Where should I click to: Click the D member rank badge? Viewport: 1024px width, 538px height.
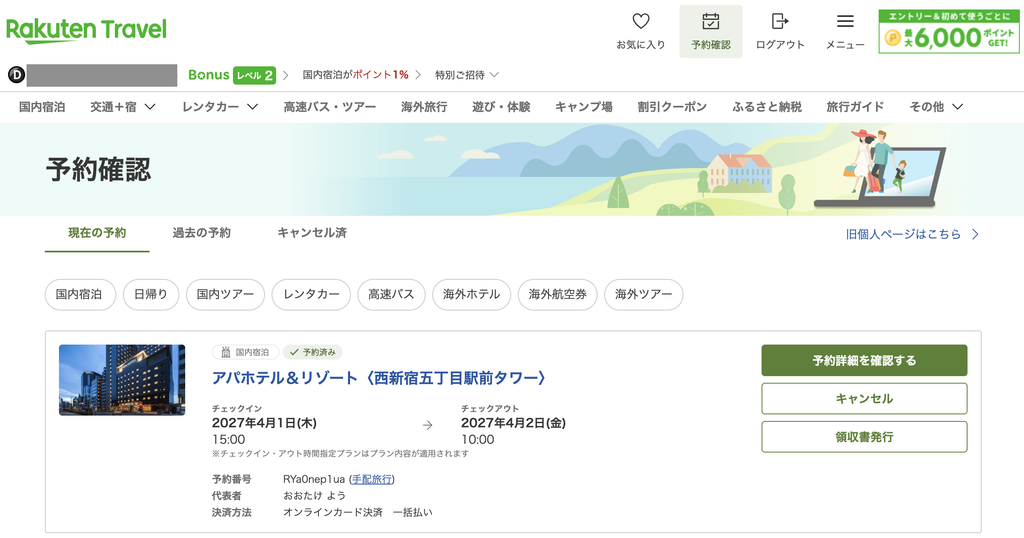[x=16, y=75]
